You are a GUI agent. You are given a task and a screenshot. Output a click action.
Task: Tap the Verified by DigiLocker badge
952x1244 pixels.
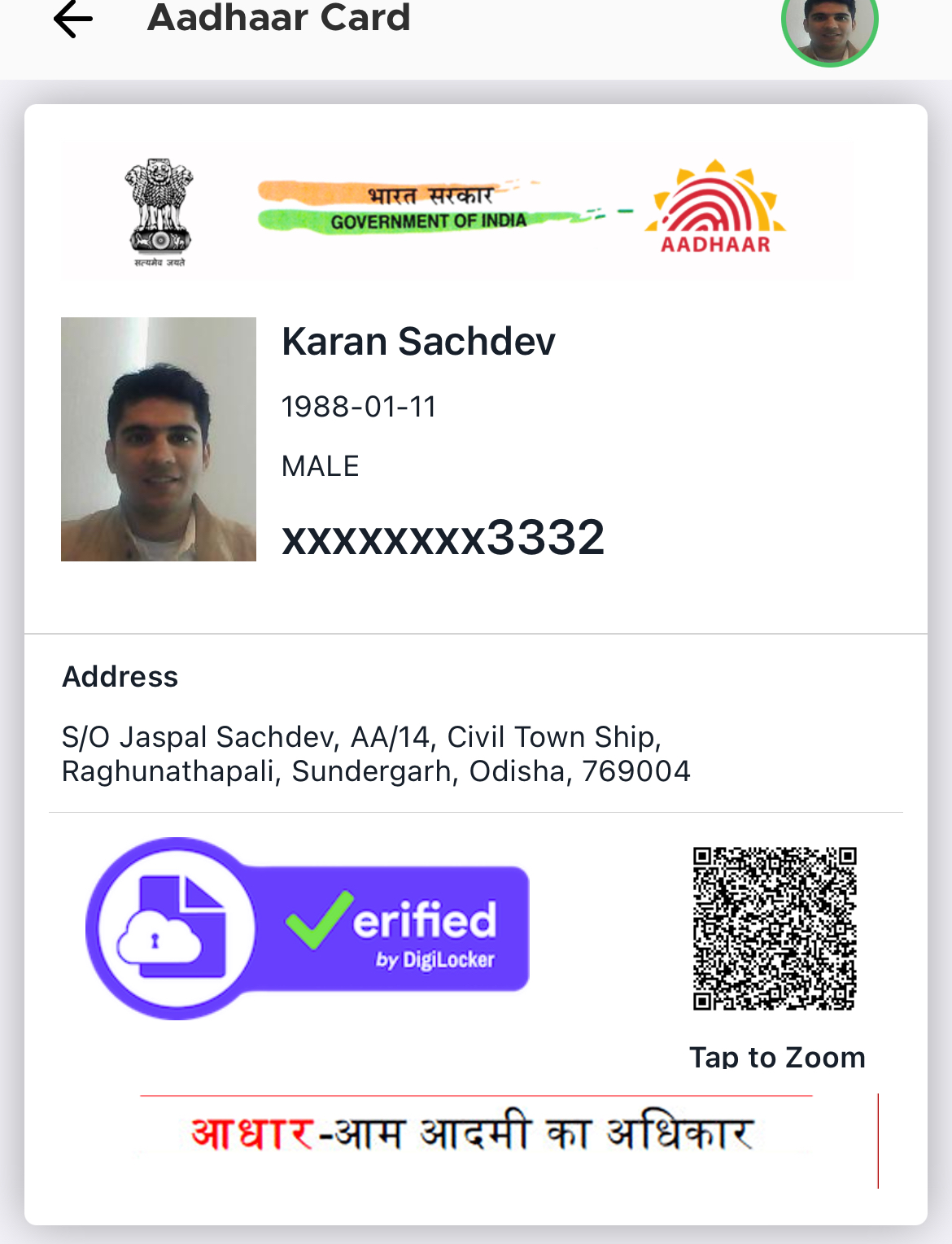pyautogui.click(x=308, y=928)
